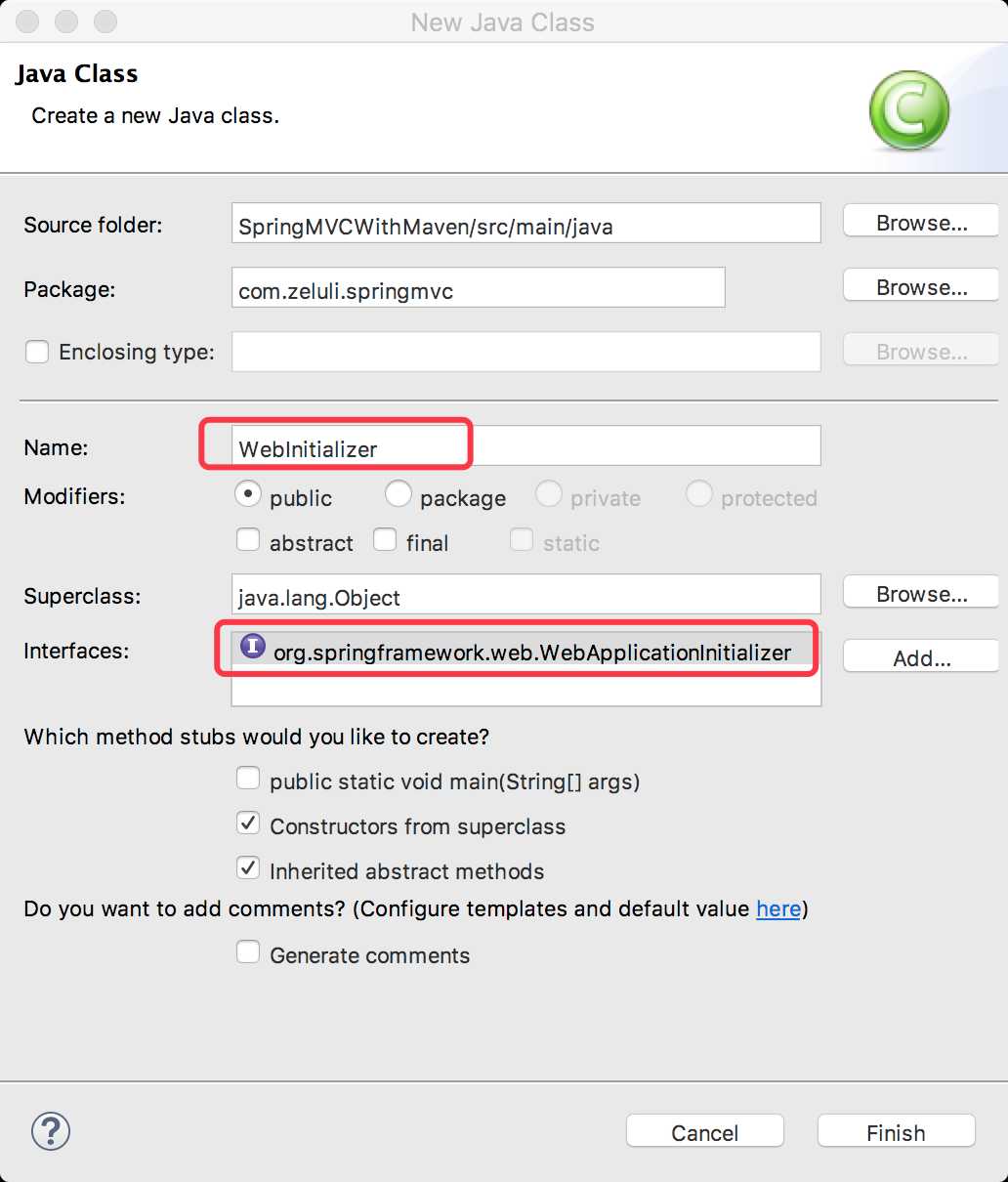Browse for the Package

pos(921,287)
